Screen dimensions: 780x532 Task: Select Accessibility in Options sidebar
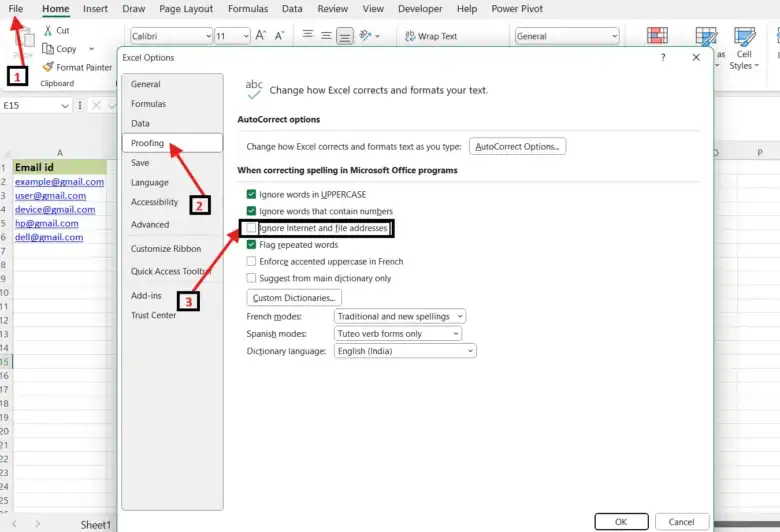[x=172, y=202]
